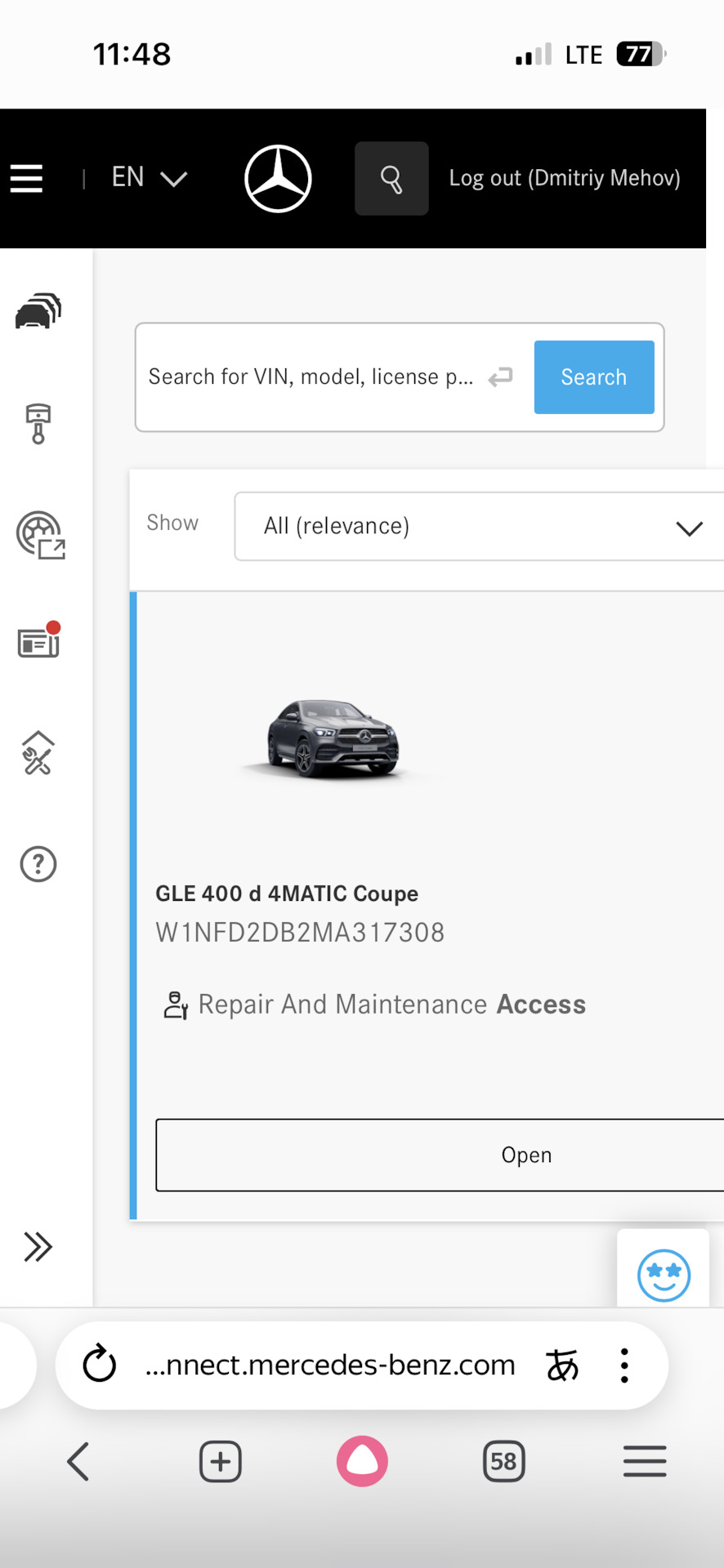Open the news panel with the red notification dot
This screenshot has height=1568, width=724.
click(x=38, y=643)
